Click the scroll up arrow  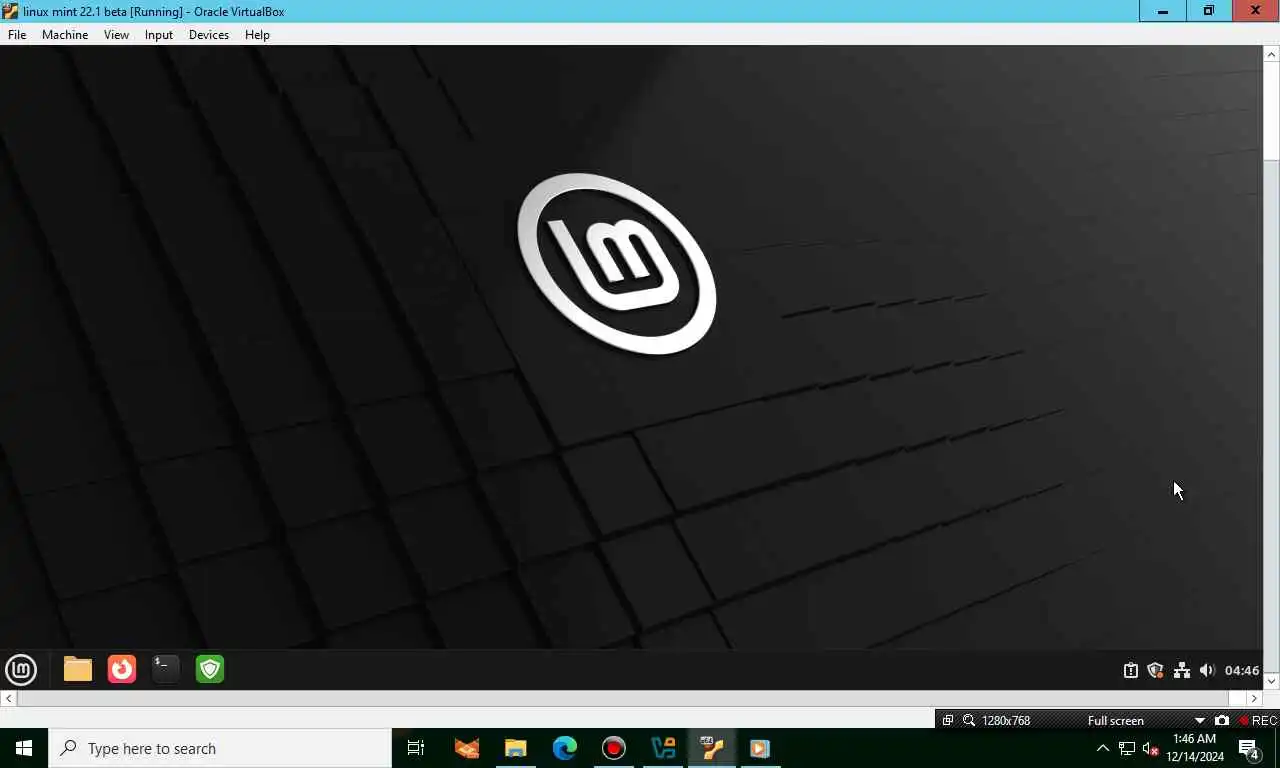(1271, 53)
